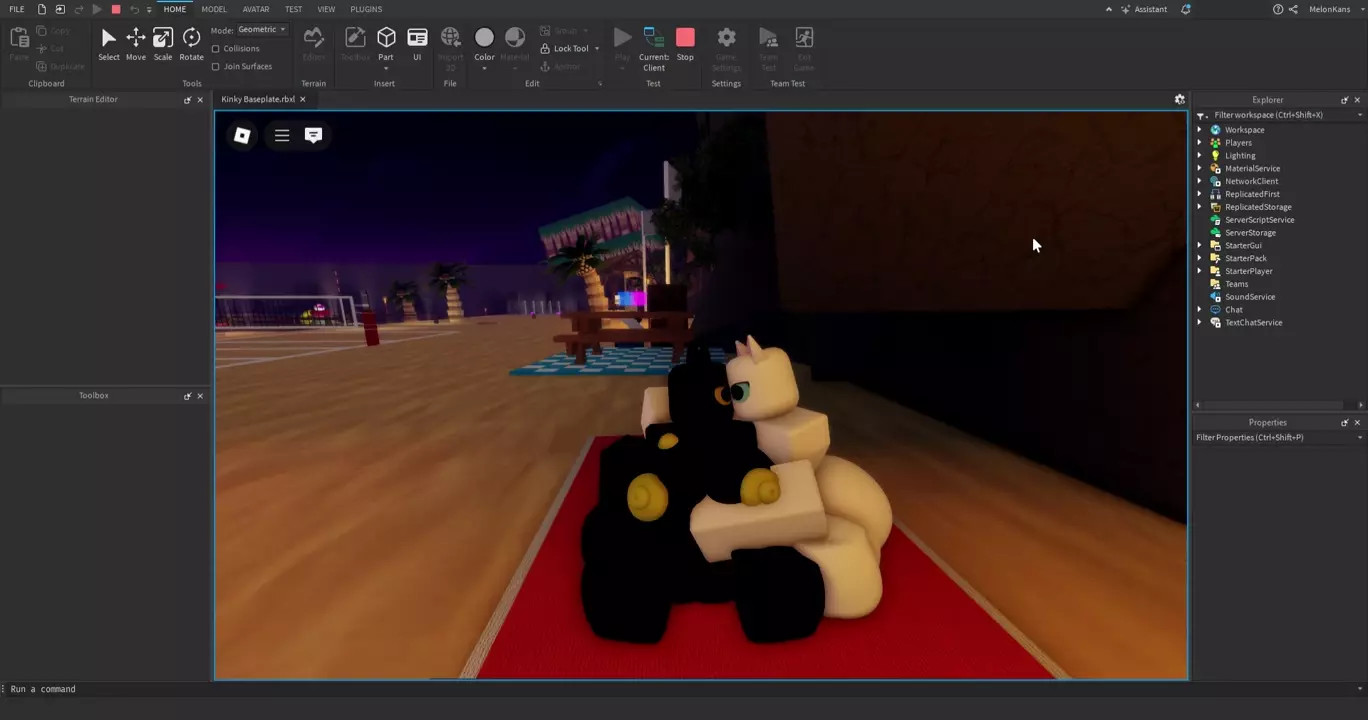Open the Lock Tool dropdown
1368x720 pixels.
pyautogui.click(x=596, y=48)
